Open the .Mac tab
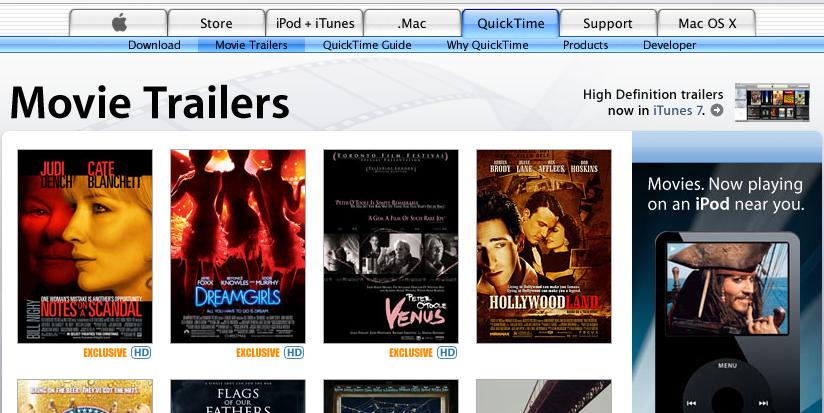 [411, 23]
